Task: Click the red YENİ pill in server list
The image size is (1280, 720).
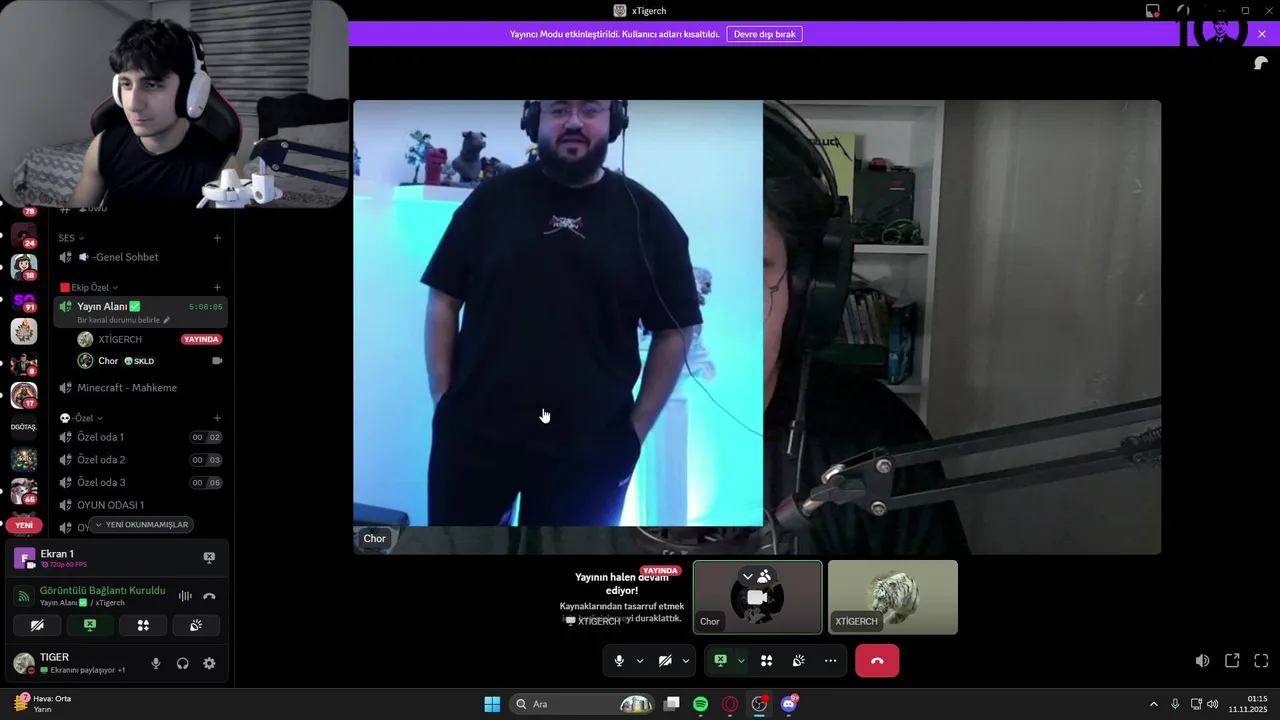Action: (24, 525)
